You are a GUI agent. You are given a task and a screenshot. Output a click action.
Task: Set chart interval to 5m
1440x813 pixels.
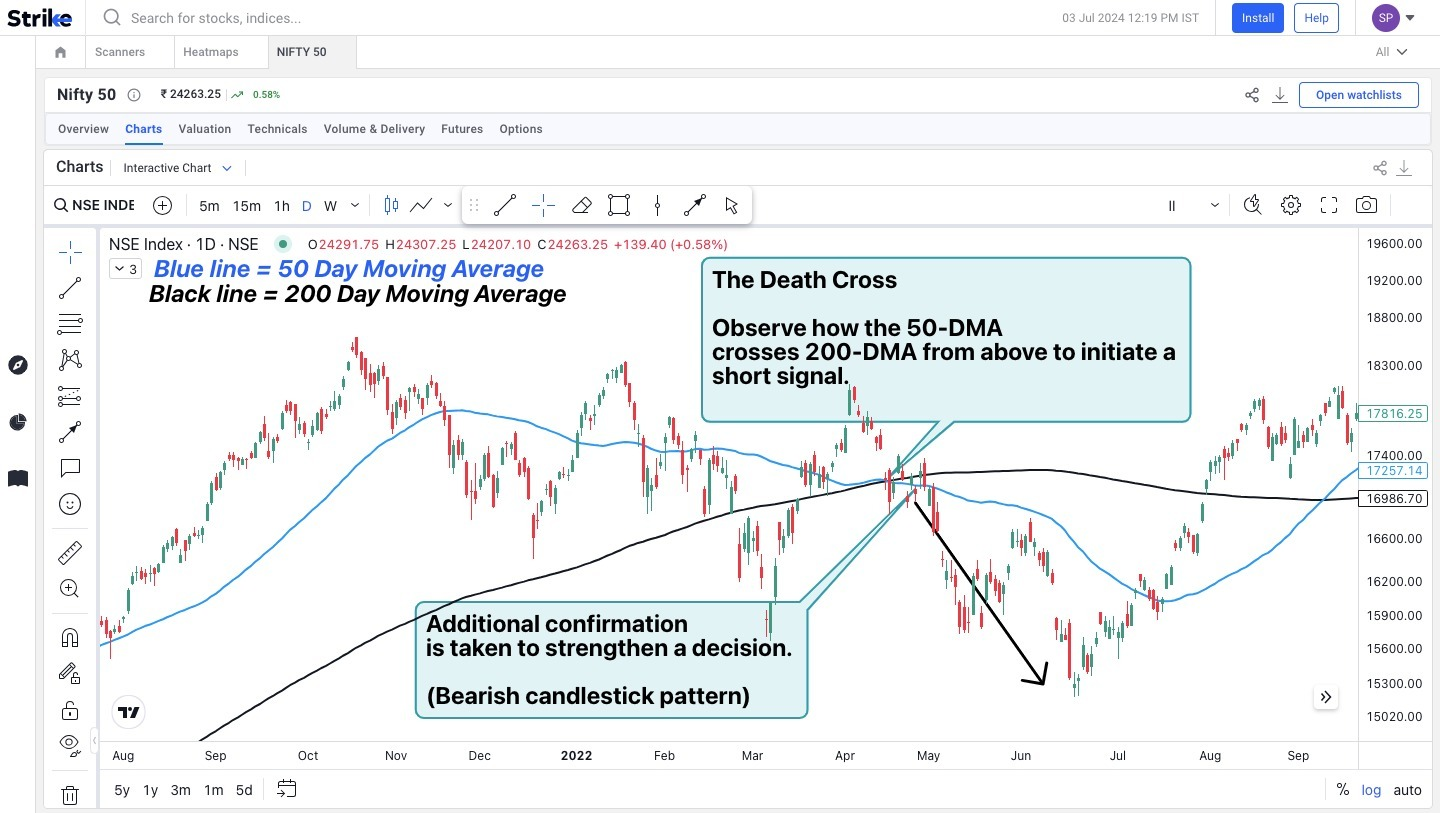tap(209, 206)
